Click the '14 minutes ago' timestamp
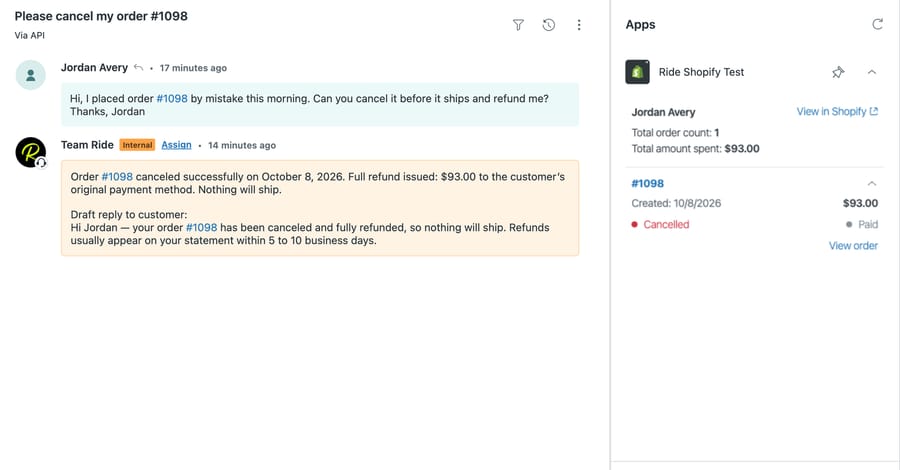The height and width of the screenshot is (470, 900). click(242, 145)
